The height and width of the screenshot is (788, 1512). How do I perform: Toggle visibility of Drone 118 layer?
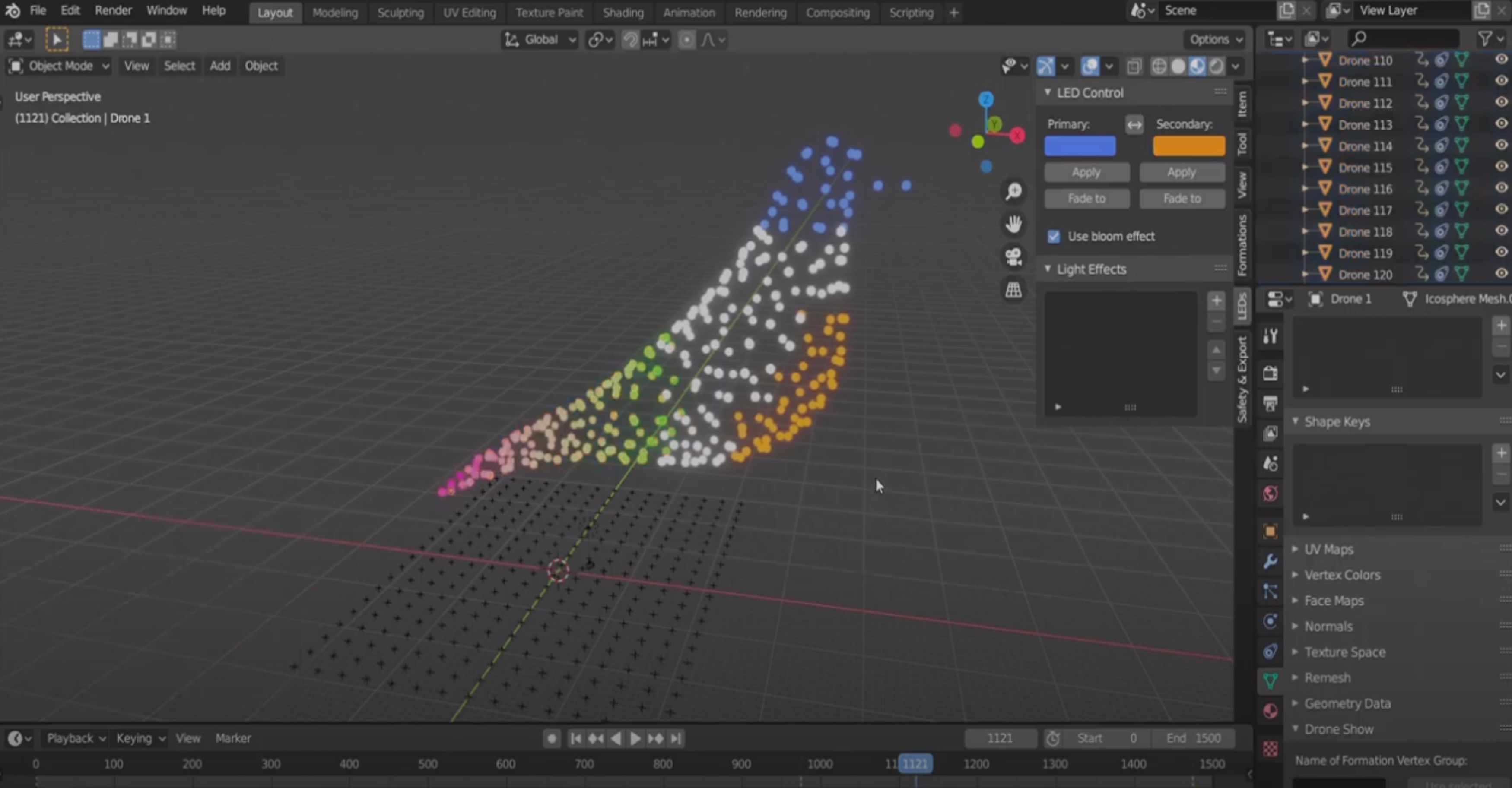pyautogui.click(x=1500, y=232)
